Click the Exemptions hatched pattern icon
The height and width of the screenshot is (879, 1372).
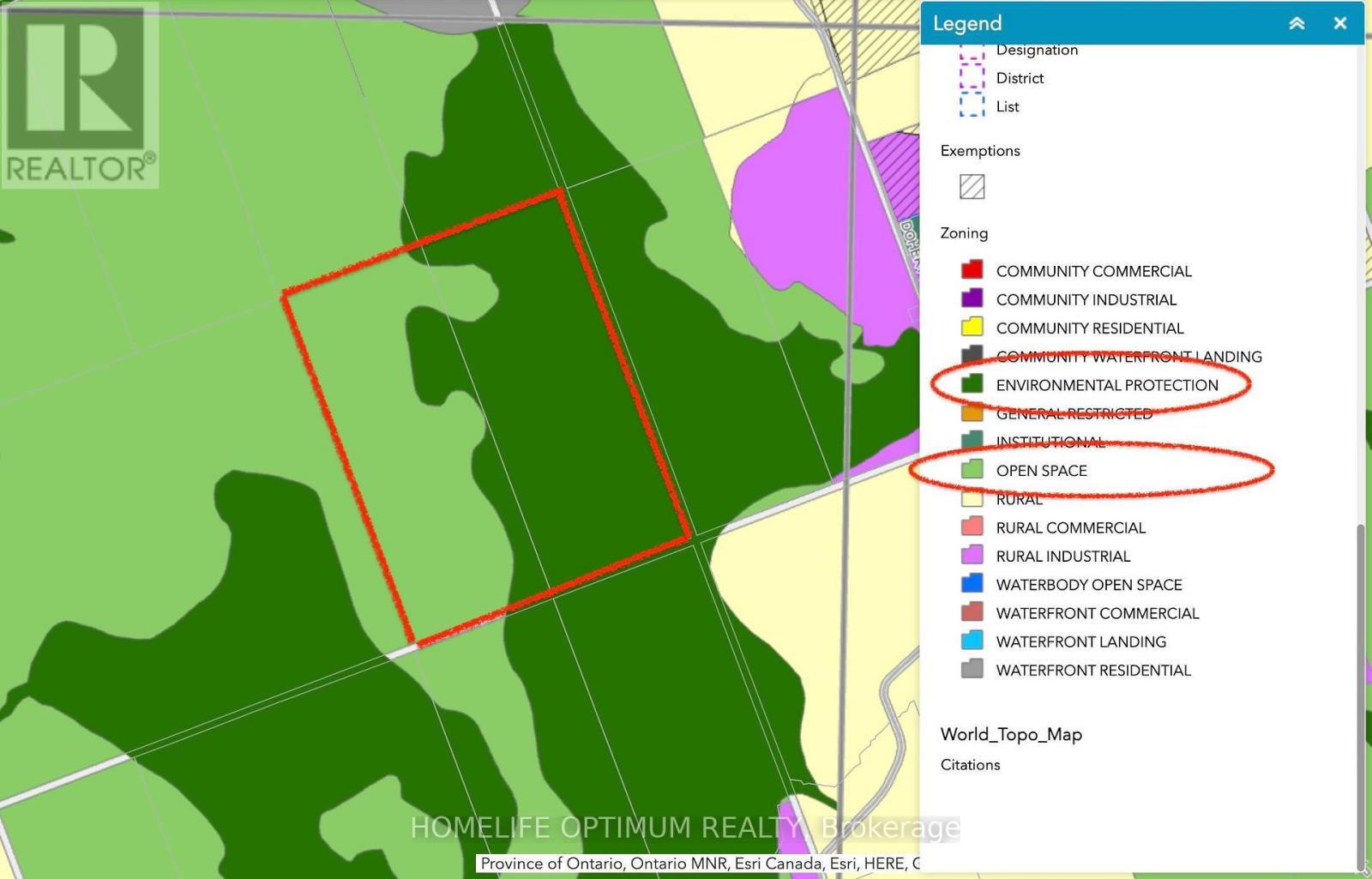point(972,186)
